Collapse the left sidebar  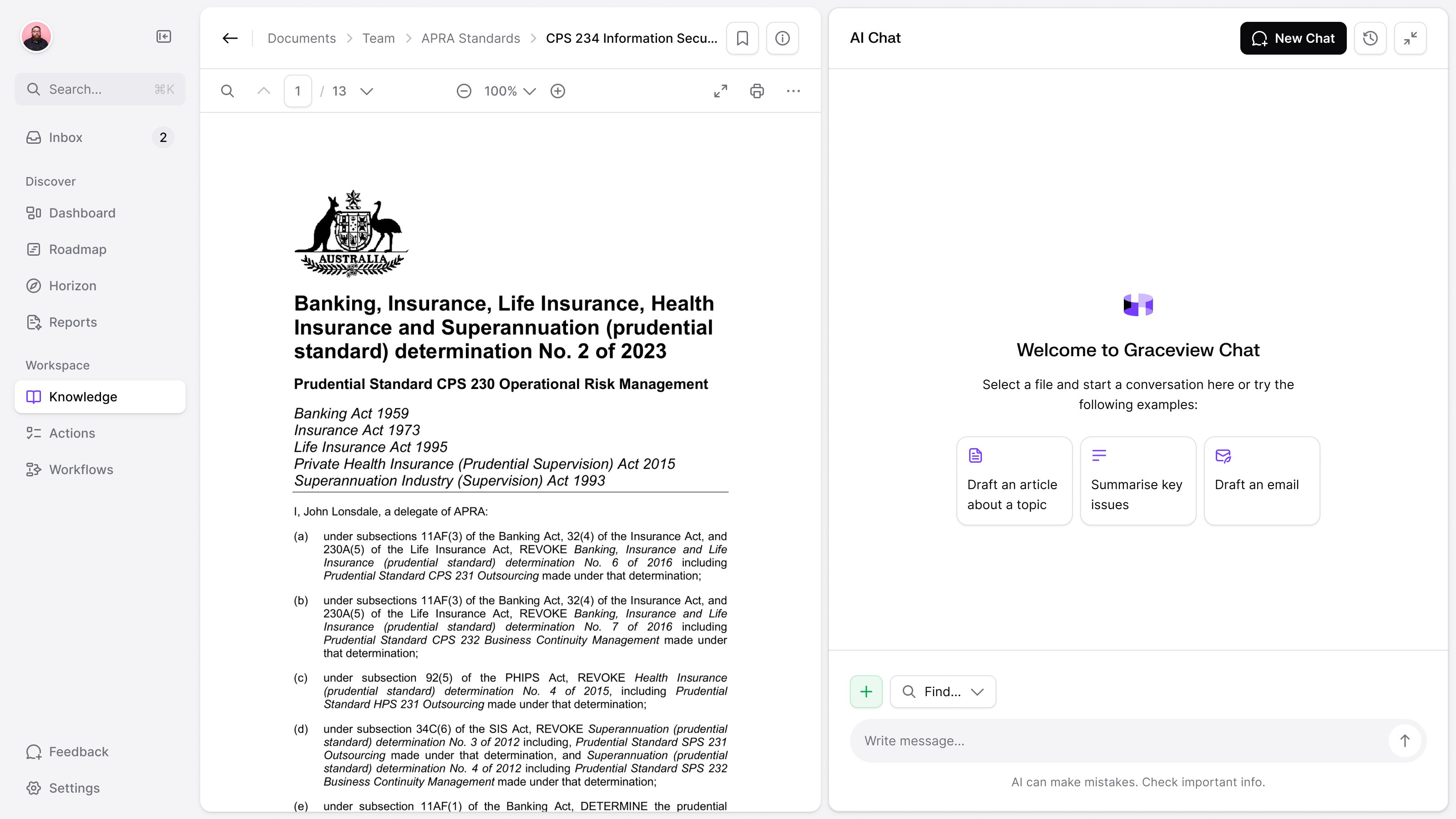tap(163, 37)
